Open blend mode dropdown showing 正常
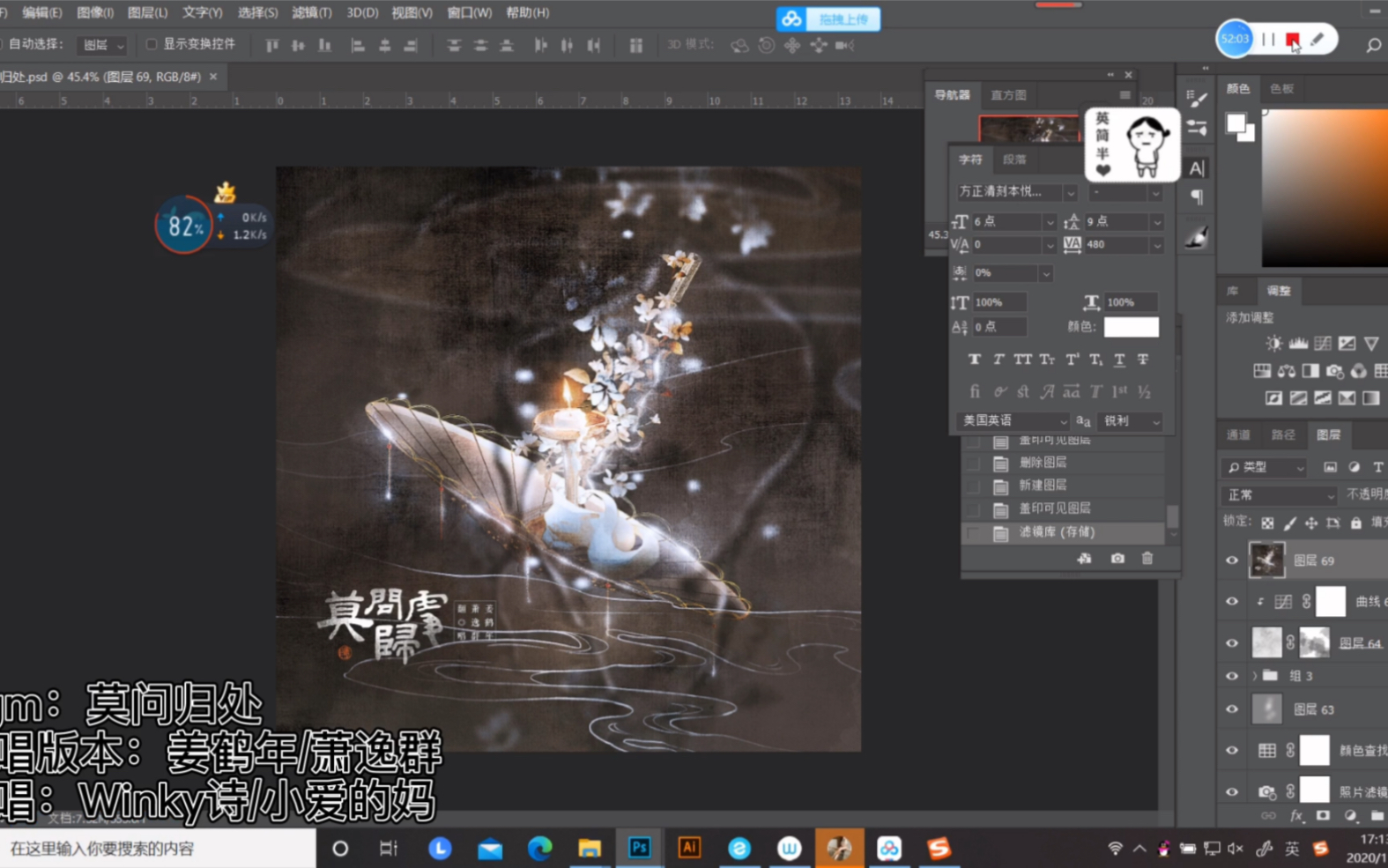Viewport: 1388px width, 868px height. 1280,495
